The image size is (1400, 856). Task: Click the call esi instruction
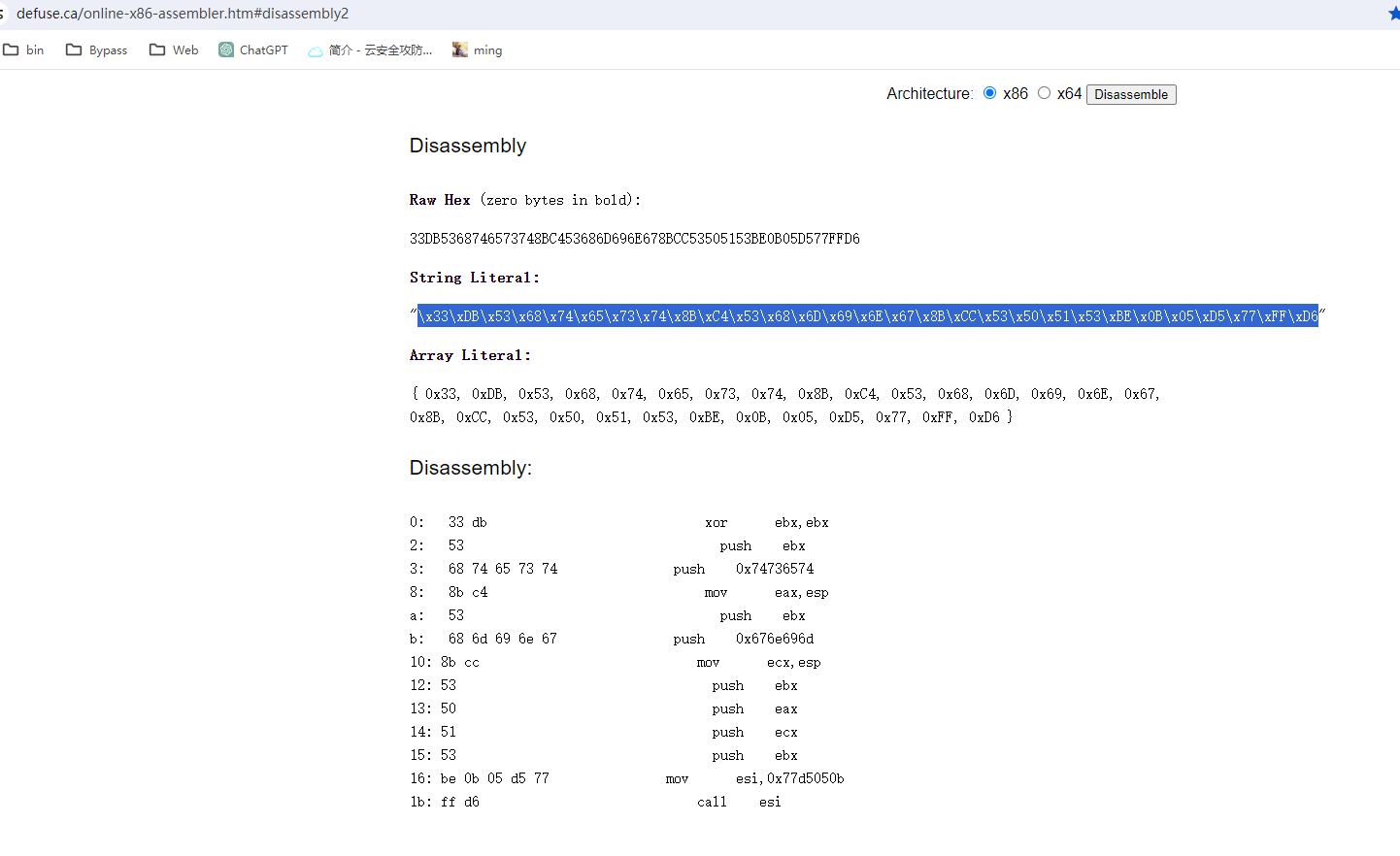pos(738,803)
